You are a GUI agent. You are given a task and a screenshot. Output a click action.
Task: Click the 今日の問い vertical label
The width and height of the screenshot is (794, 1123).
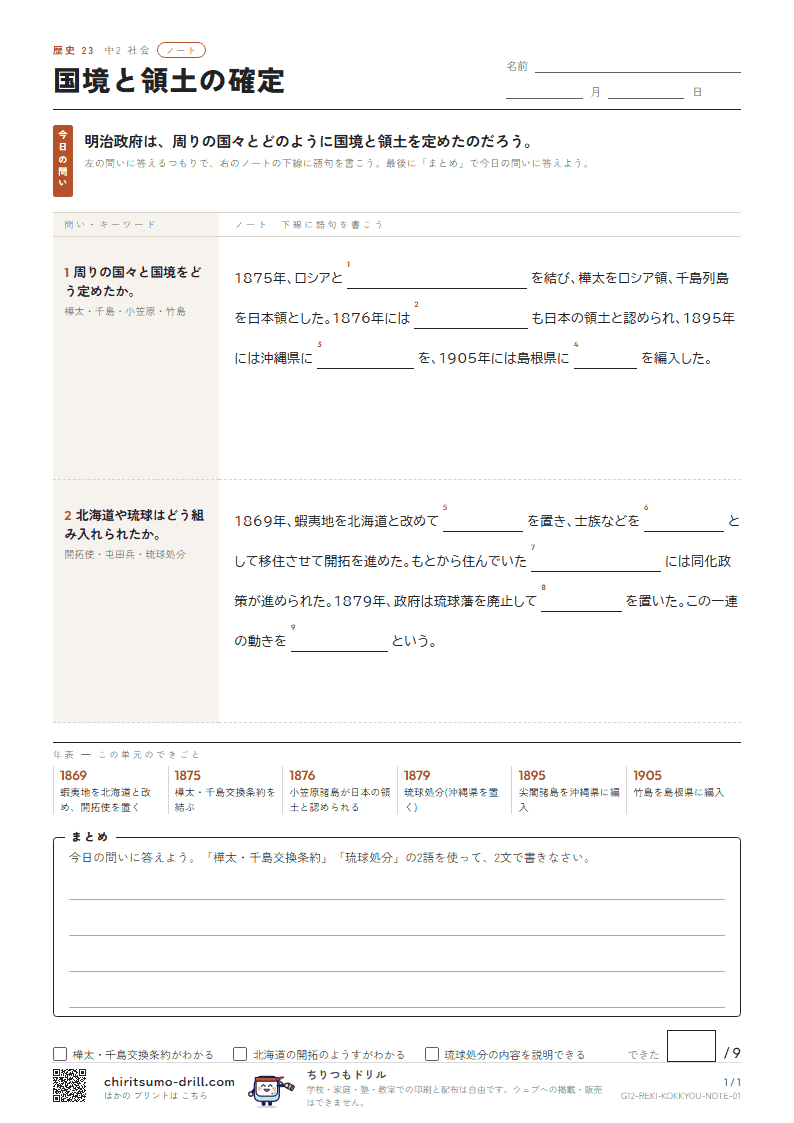click(x=63, y=161)
